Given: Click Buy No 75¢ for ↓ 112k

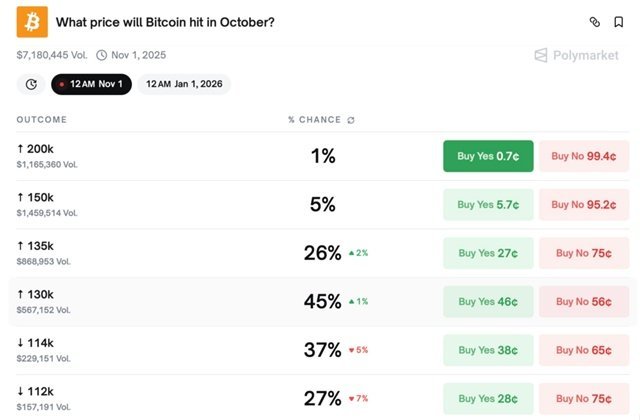Looking at the screenshot, I should [586, 398].
